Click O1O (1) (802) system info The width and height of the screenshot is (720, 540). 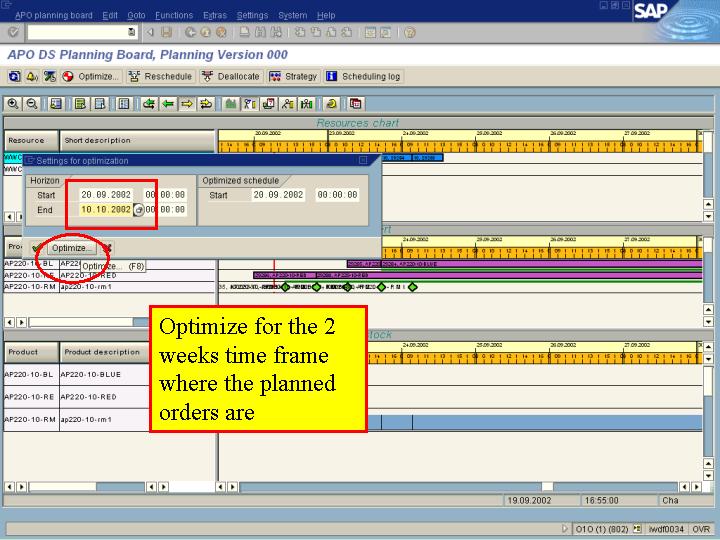click(x=602, y=529)
